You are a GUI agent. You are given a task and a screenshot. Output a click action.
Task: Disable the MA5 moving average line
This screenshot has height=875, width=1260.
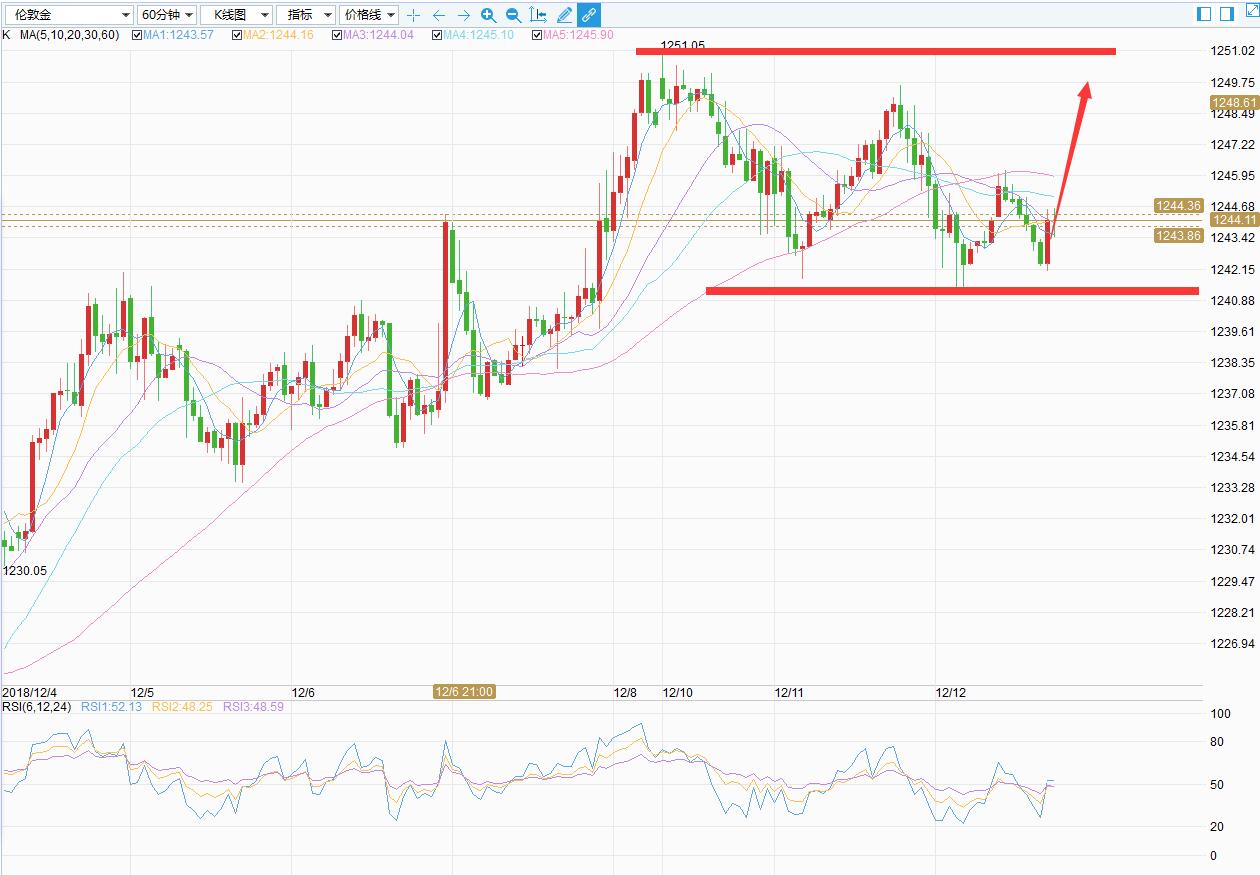point(537,35)
